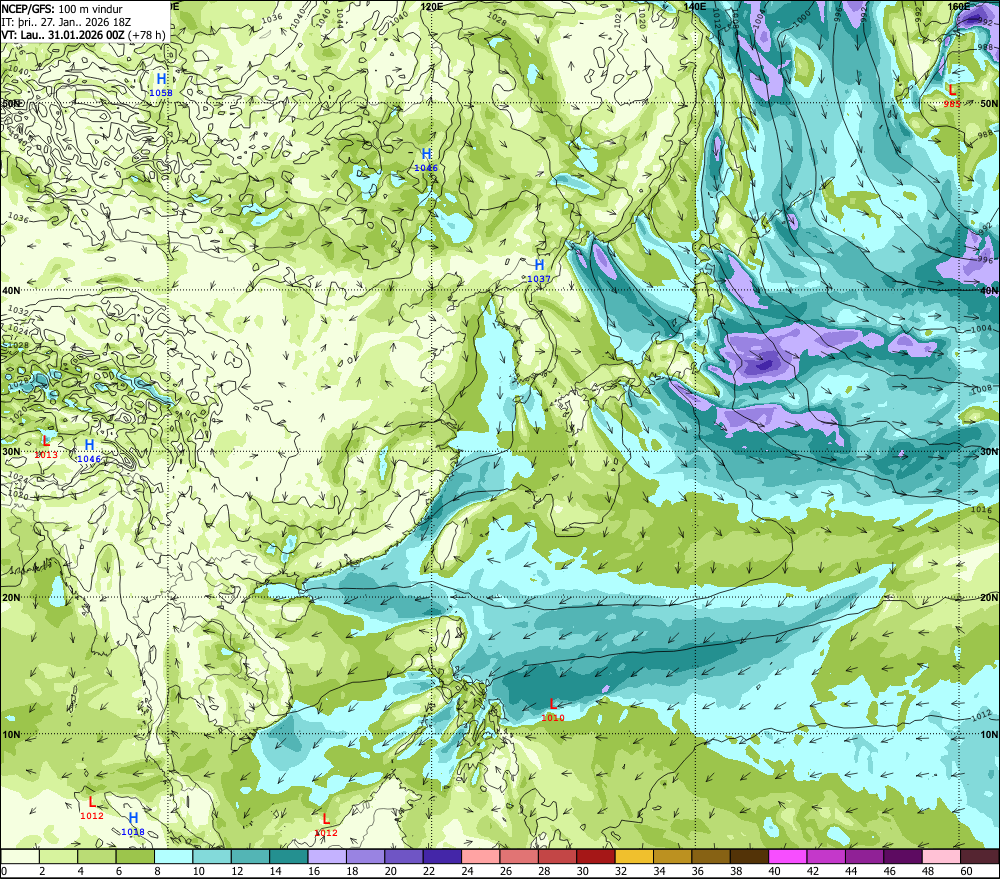Click the pink swatch between 24 and 26
The width and height of the screenshot is (1000, 879).
(x=480, y=856)
